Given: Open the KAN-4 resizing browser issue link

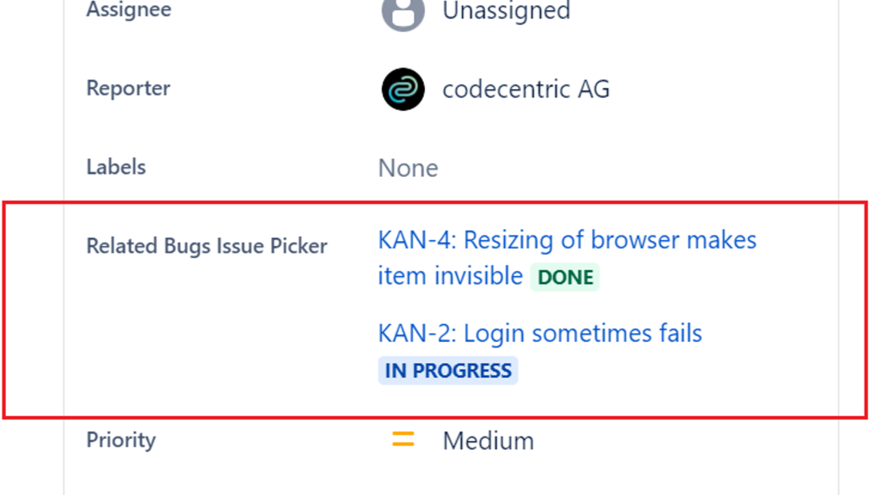Looking at the screenshot, I should [x=567, y=241].
